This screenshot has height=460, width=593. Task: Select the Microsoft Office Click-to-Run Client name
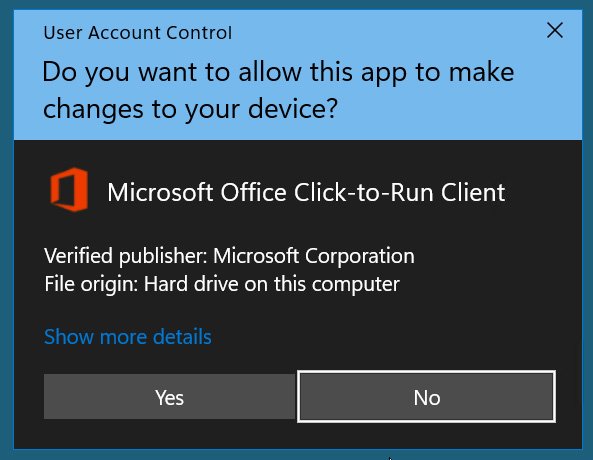tap(306, 192)
